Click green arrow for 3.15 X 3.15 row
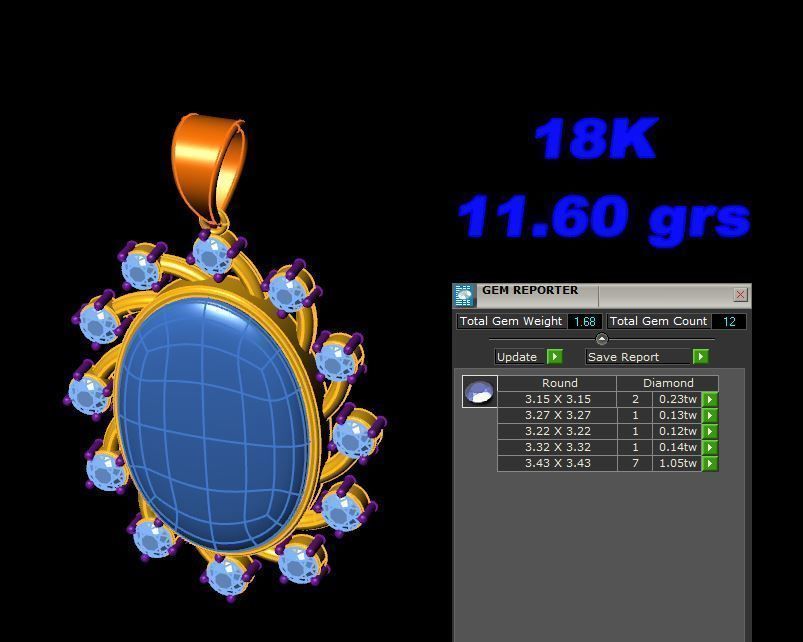The height and width of the screenshot is (642, 803). [710, 399]
